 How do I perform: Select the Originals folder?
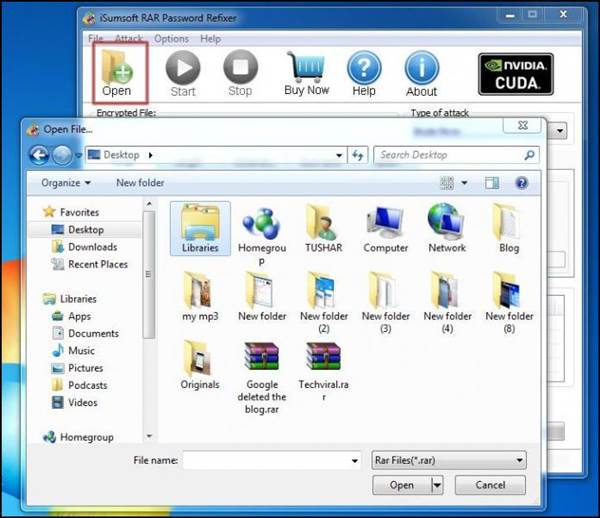(200, 365)
